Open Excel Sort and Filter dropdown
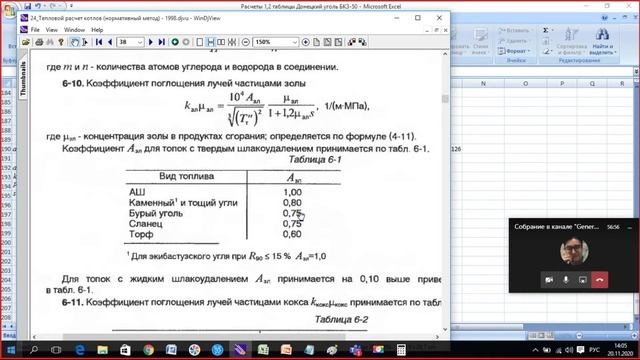This screenshot has height=360, width=640. coord(571,42)
